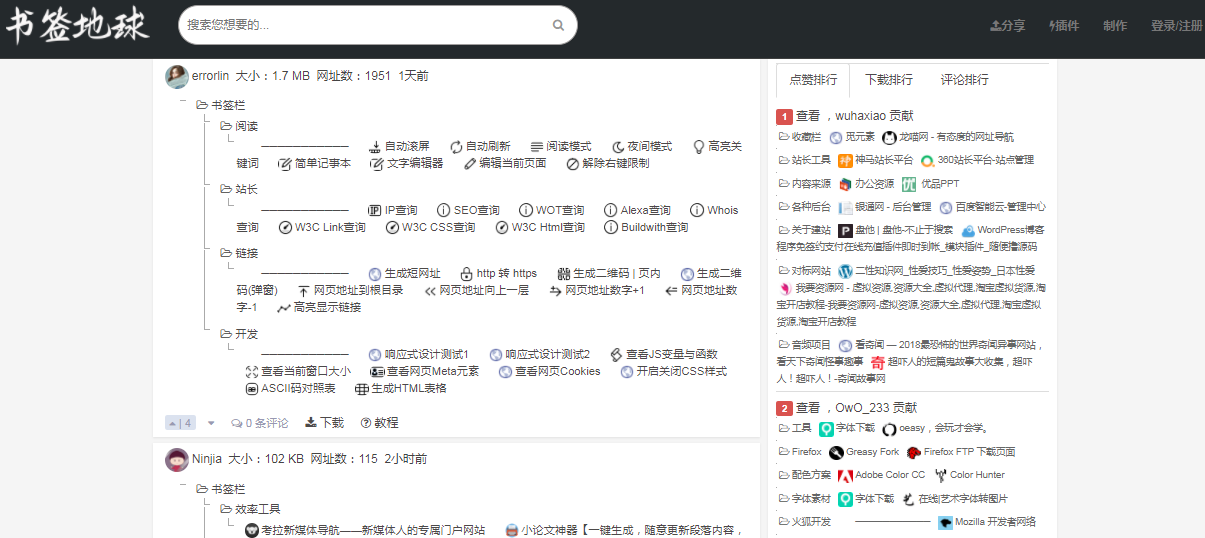
Task: Switch to the 评论排行 tab
Action: tap(964, 80)
